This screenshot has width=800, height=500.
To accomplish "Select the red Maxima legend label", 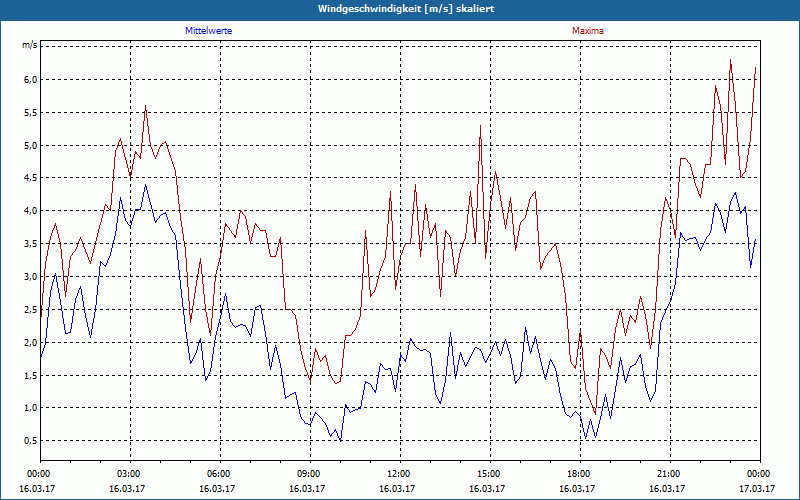I will point(588,31).
